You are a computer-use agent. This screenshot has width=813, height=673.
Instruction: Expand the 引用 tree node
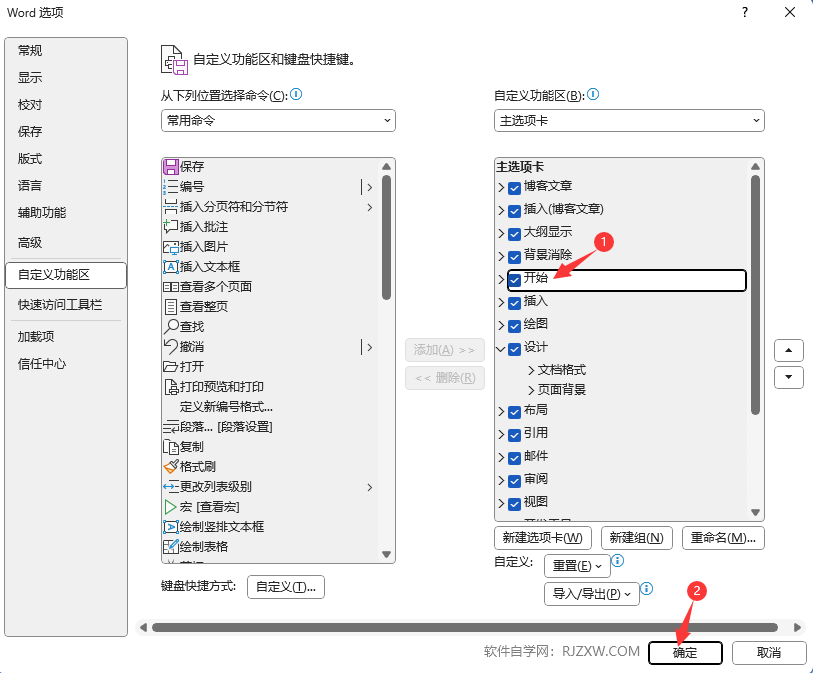(x=501, y=435)
